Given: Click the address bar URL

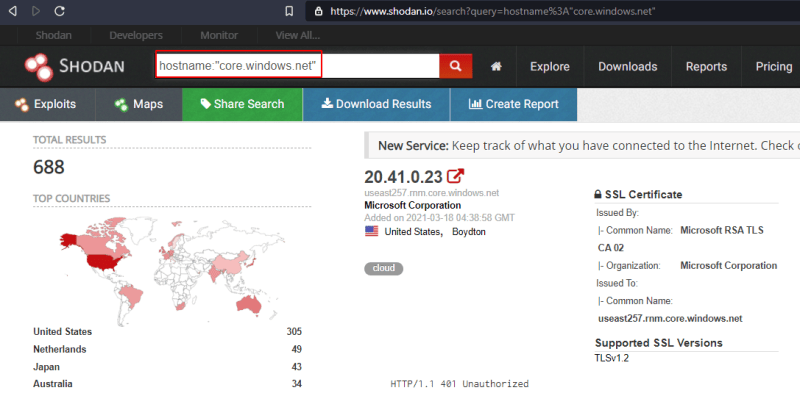Looking at the screenshot, I should 492,11.
